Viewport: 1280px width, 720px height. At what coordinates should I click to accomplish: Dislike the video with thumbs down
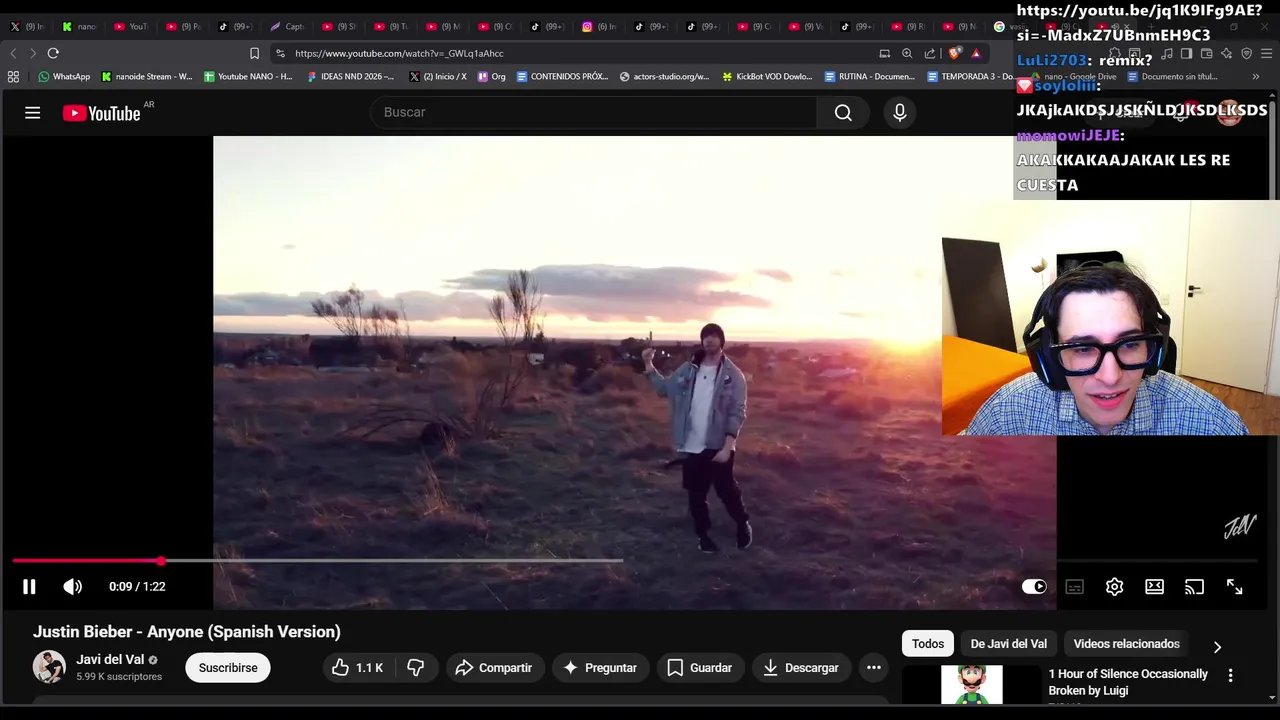(x=416, y=668)
